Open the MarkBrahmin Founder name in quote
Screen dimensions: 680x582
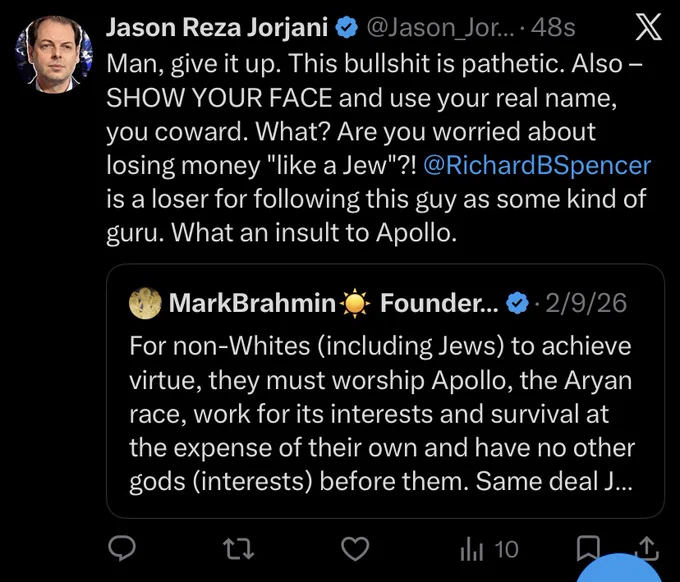pos(334,303)
